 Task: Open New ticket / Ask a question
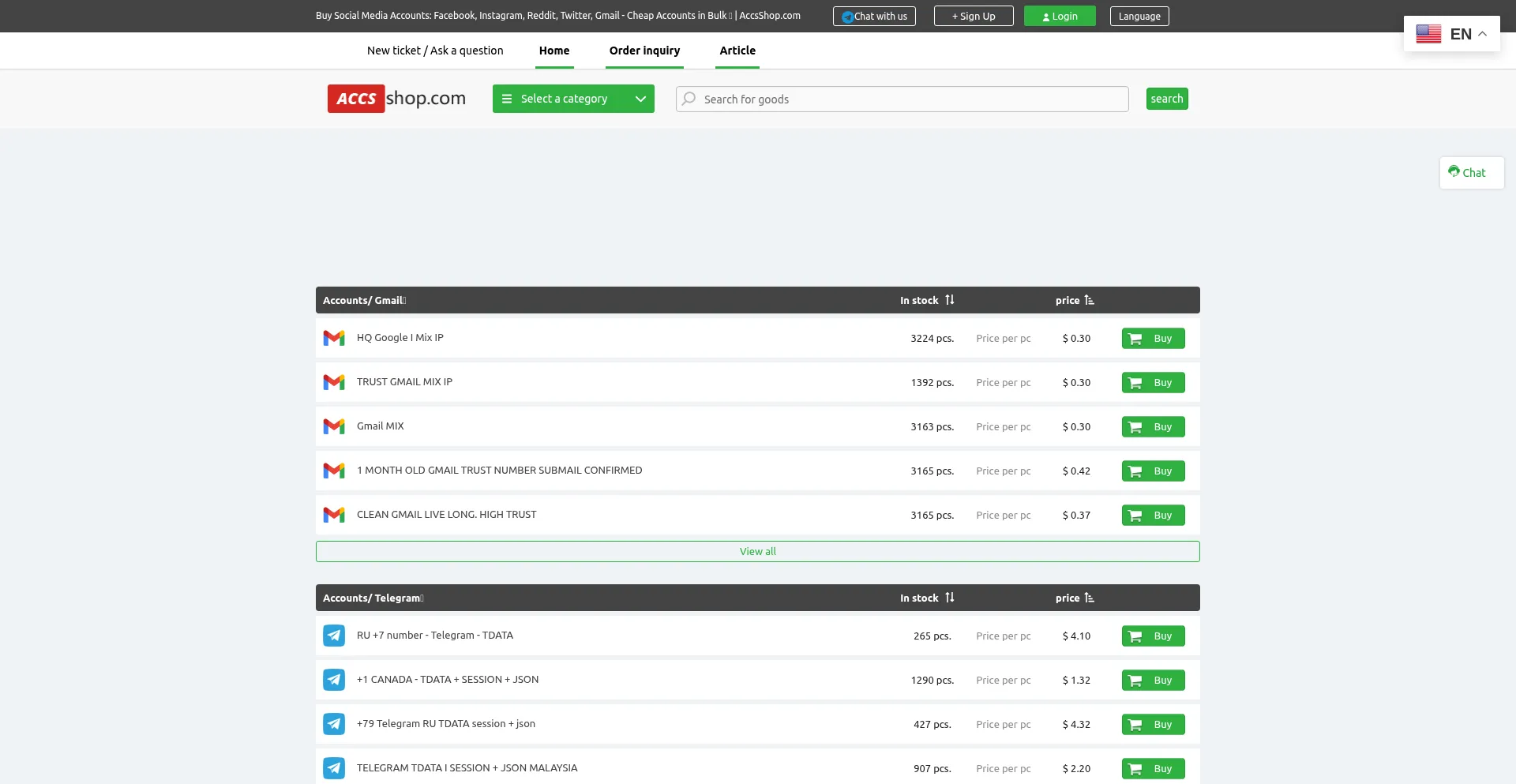click(435, 51)
